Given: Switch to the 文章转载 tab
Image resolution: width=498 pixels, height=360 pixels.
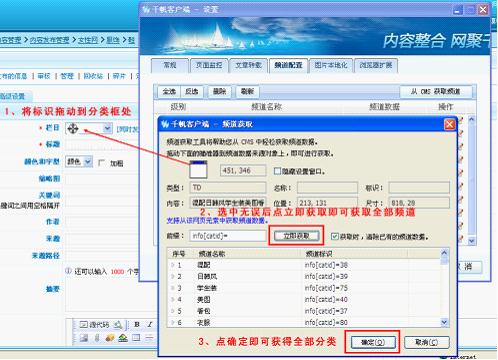Looking at the screenshot, I should 249,65.
